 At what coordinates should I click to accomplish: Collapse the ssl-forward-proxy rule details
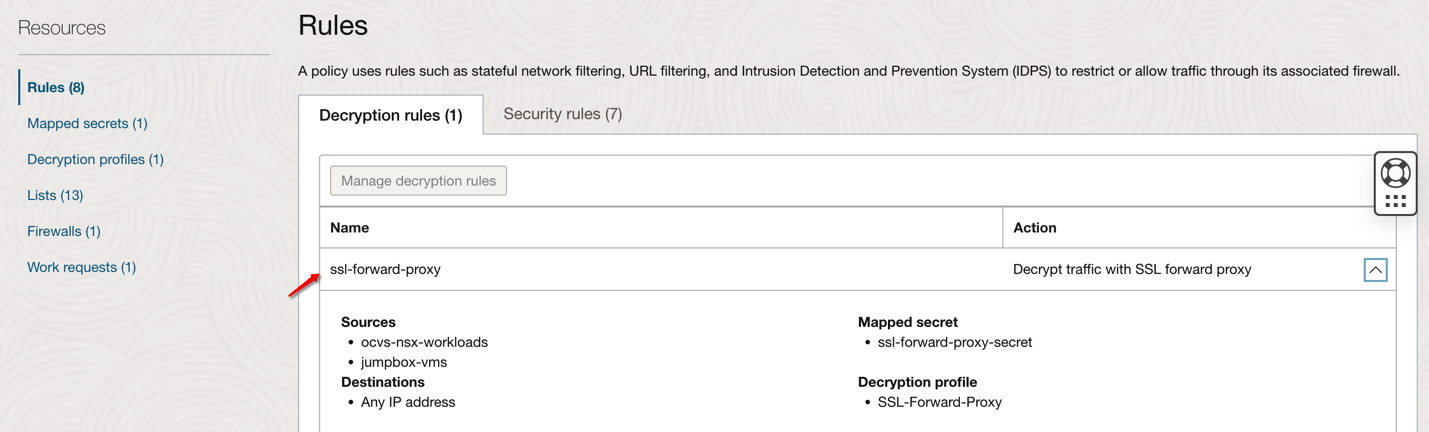(1375, 270)
